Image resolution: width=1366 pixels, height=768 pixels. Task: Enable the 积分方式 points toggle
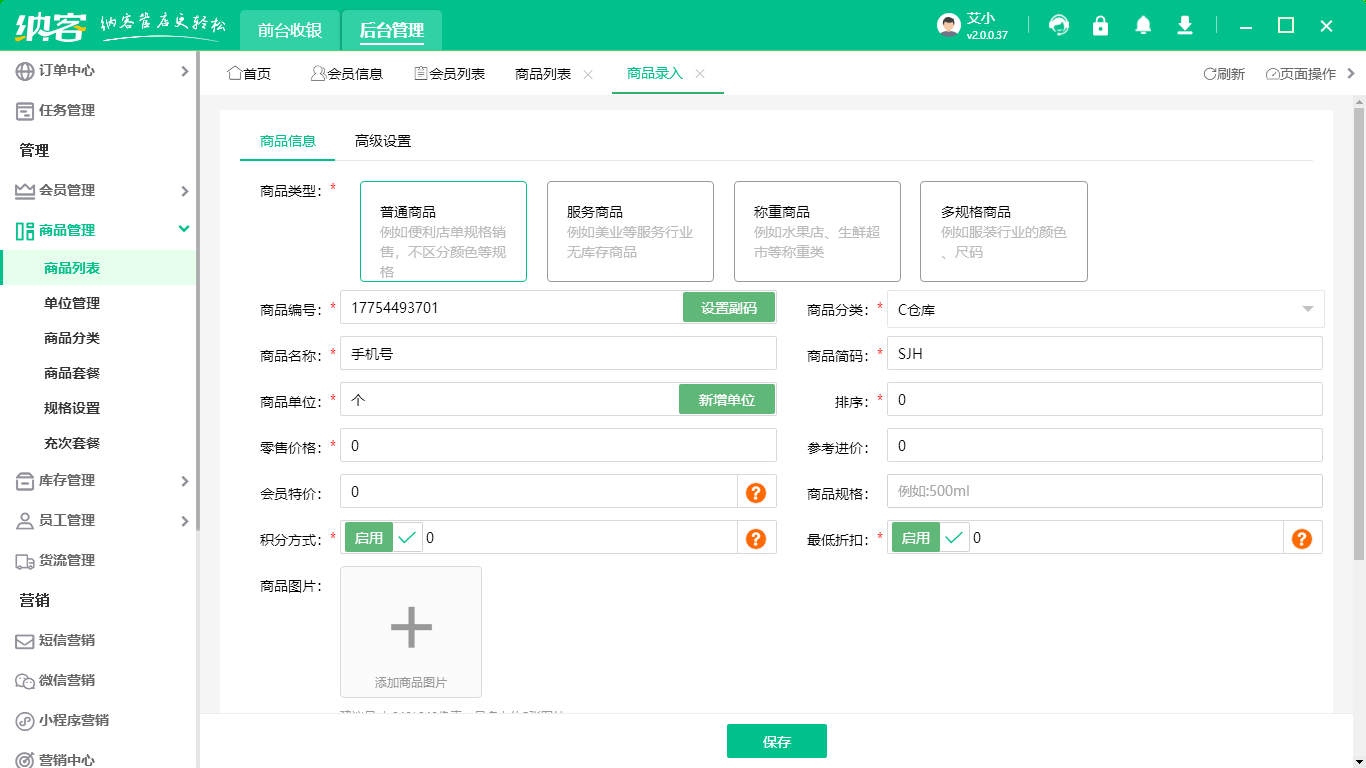coord(369,537)
